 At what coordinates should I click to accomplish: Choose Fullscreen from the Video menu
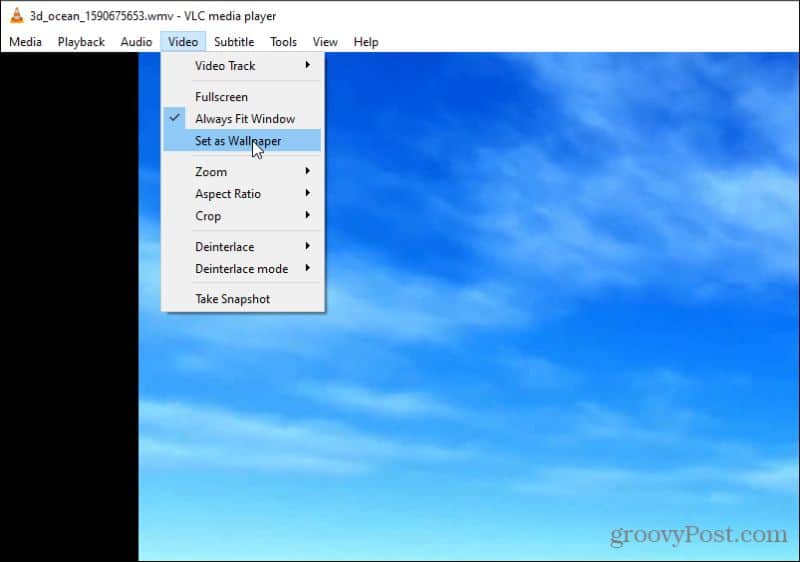(242, 97)
